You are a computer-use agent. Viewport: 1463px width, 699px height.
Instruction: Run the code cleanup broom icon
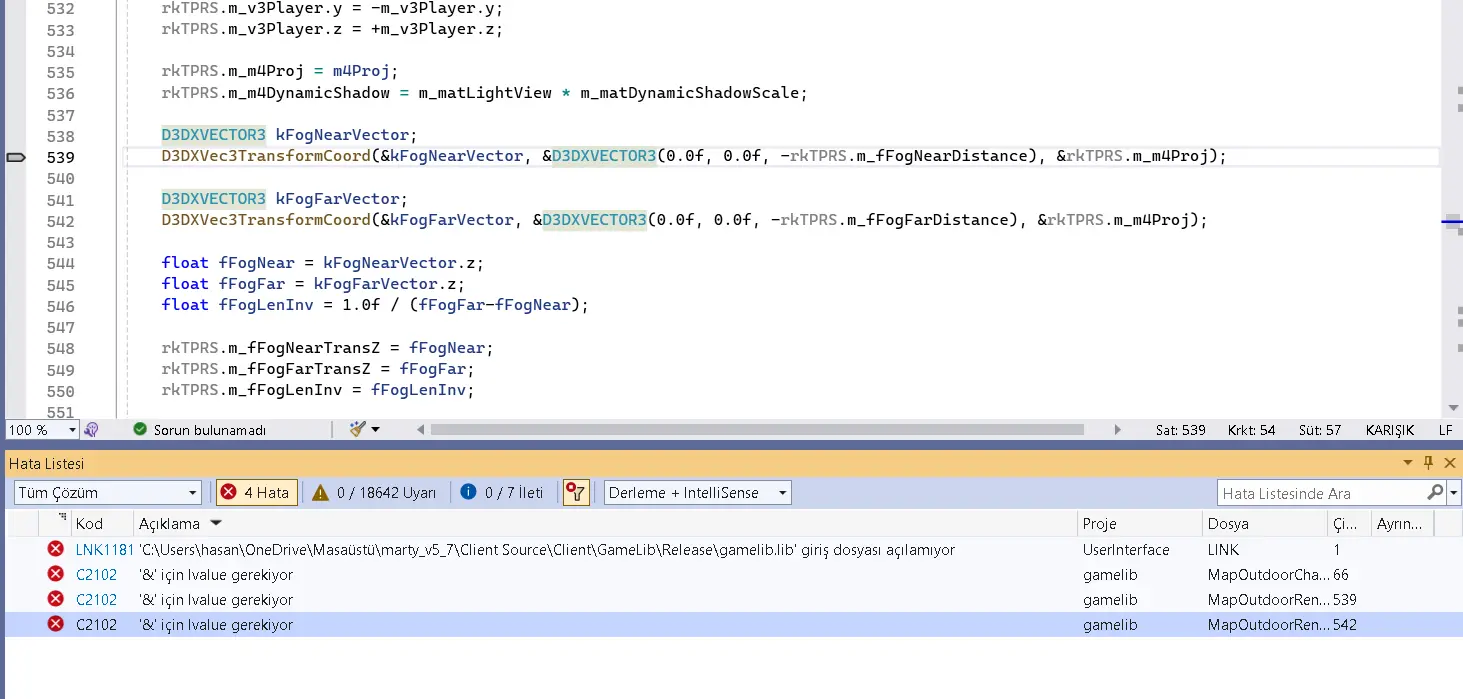(358, 429)
